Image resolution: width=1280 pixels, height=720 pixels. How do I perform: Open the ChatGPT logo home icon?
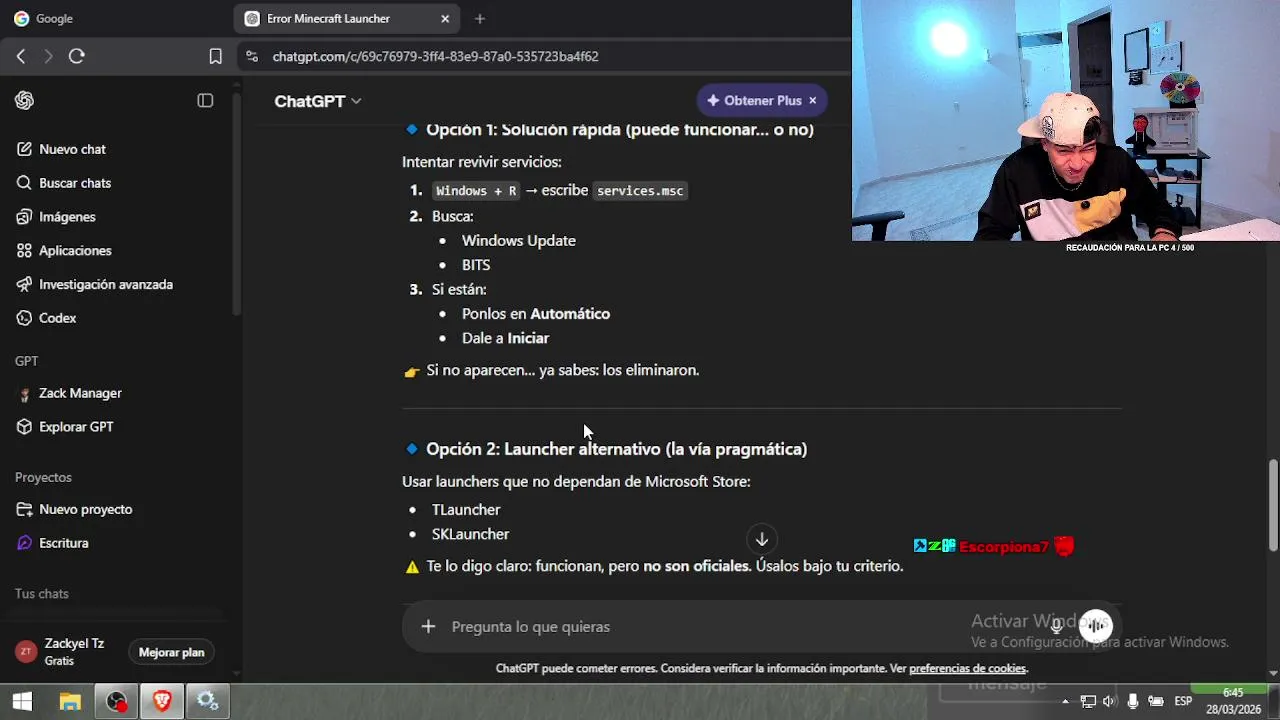click(x=24, y=101)
